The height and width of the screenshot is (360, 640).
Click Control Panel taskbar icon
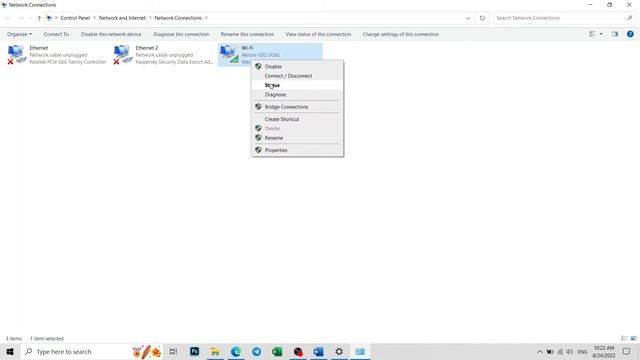click(360, 351)
